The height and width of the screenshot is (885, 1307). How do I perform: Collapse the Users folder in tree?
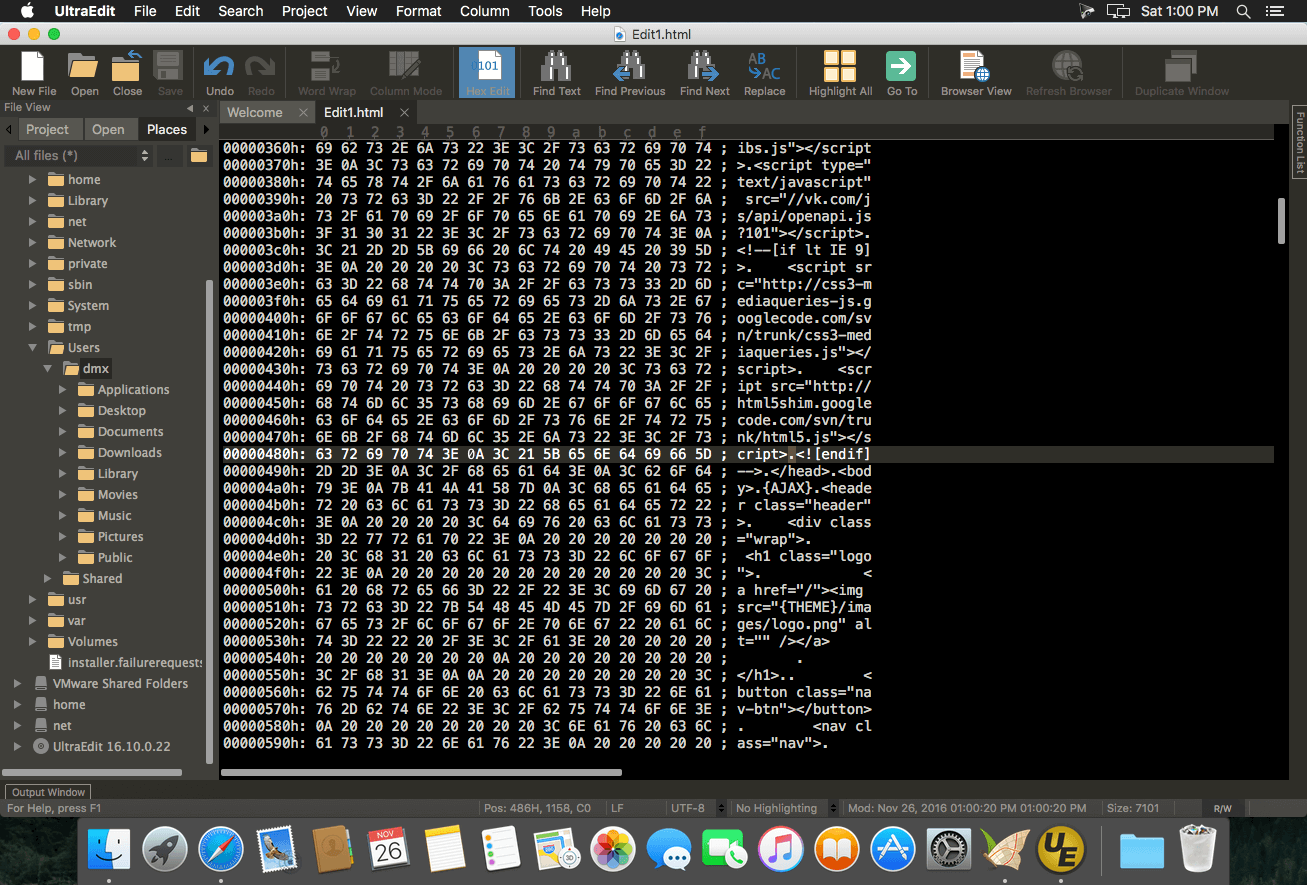(33, 348)
